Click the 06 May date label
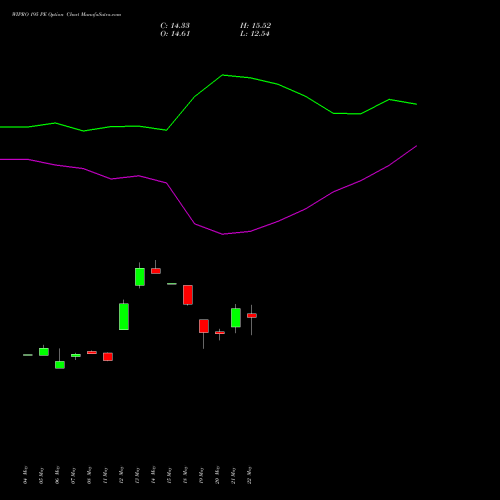The image size is (500, 500). click(58, 475)
